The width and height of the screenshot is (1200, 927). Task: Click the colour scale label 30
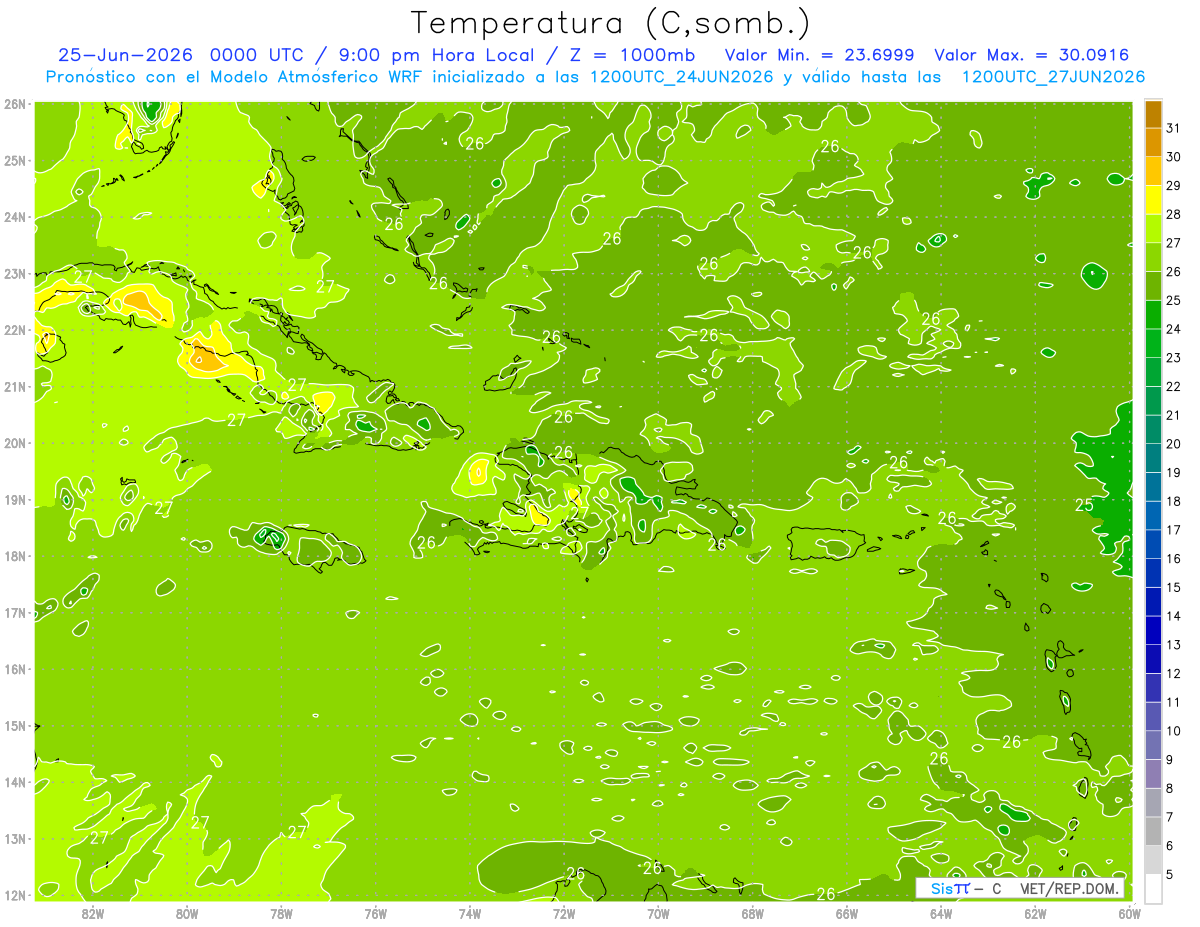click(x=1174, y=157)
